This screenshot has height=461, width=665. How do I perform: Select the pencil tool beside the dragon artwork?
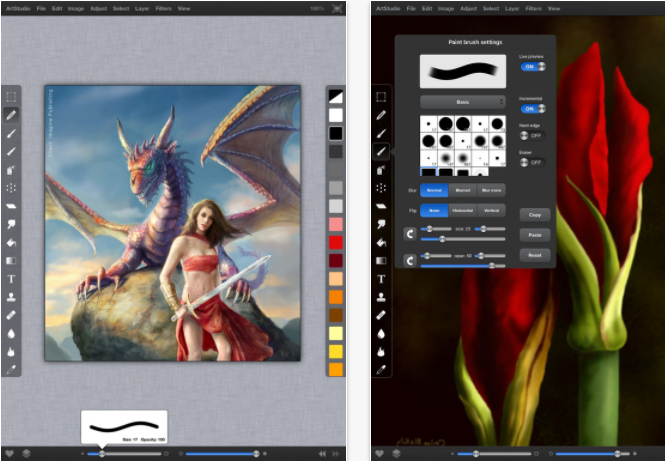tap(11, 116)
